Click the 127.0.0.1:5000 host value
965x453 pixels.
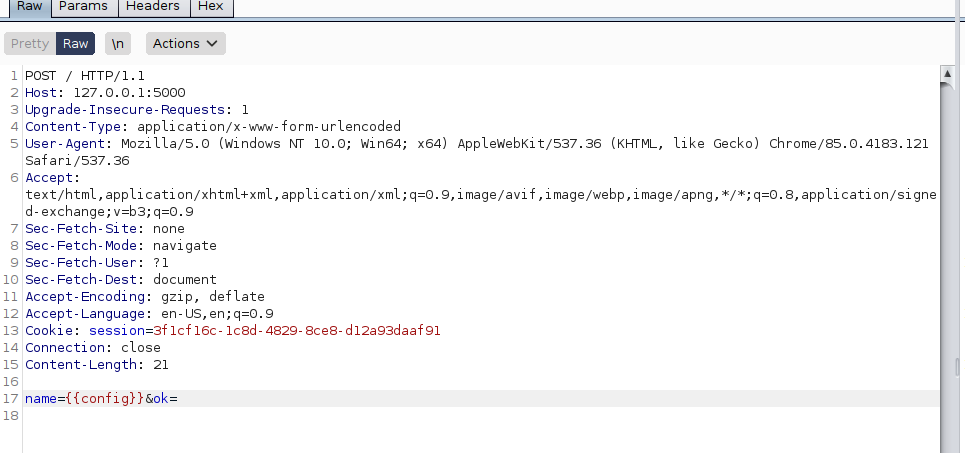129,93
